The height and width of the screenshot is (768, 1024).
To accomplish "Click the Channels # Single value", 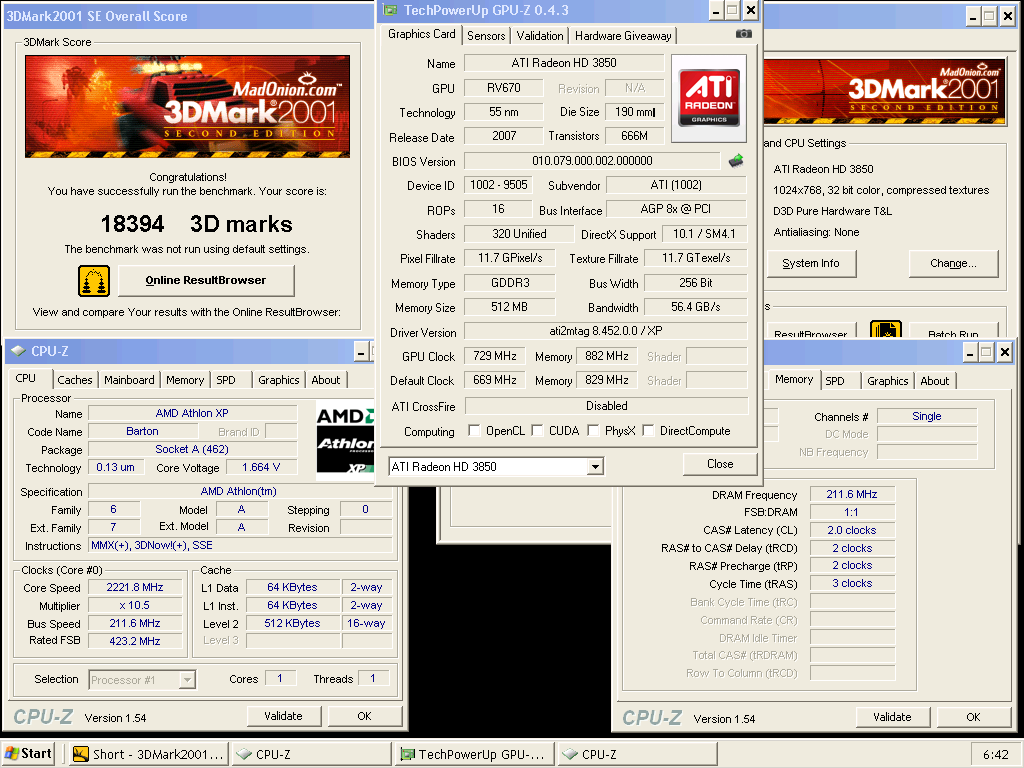I will click(x=927, y=417).
